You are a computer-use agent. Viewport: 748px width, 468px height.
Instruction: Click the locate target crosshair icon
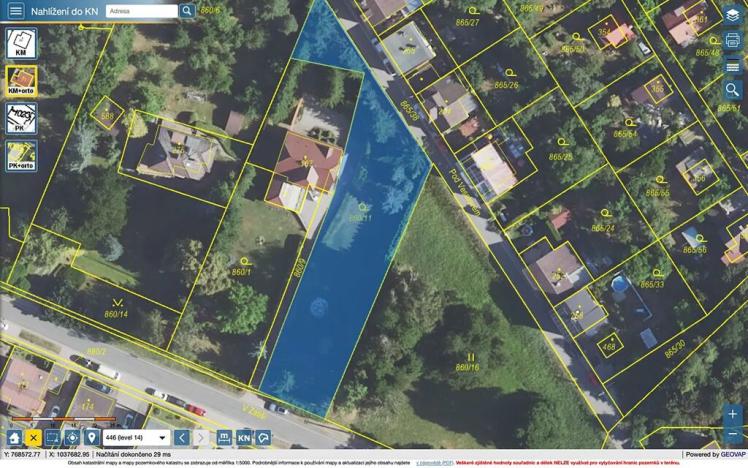[x=72, y=438]
